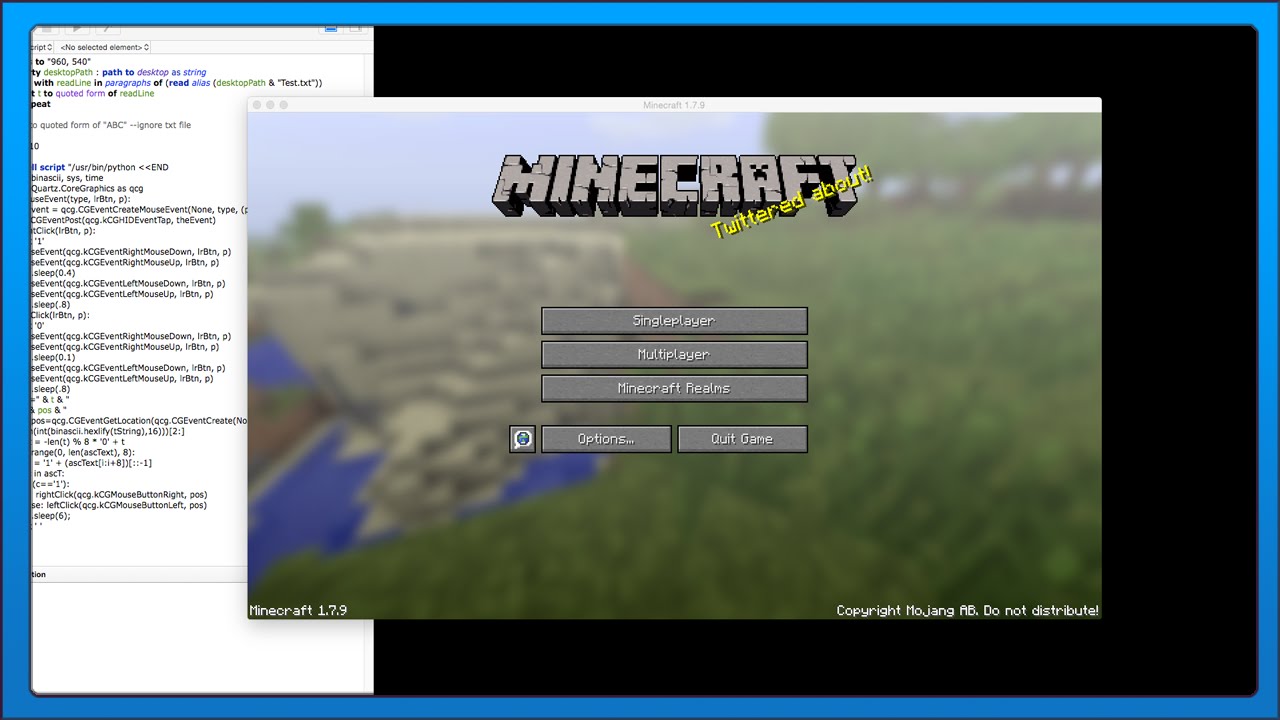Click 'CGEventPost(qcg.kCGHIDEventTap, theEvent)' line
Viewport: 1280px width, 720px height.
(x=123, y=220)
